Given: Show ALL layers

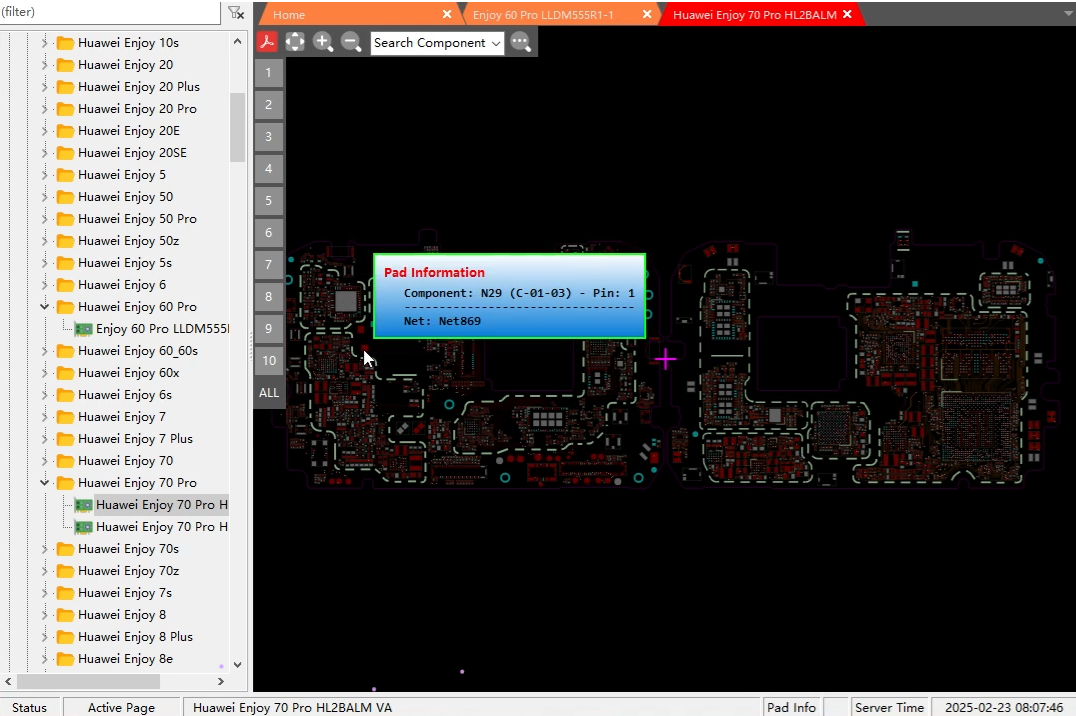Looking at the screenshot, I should 269,393.
